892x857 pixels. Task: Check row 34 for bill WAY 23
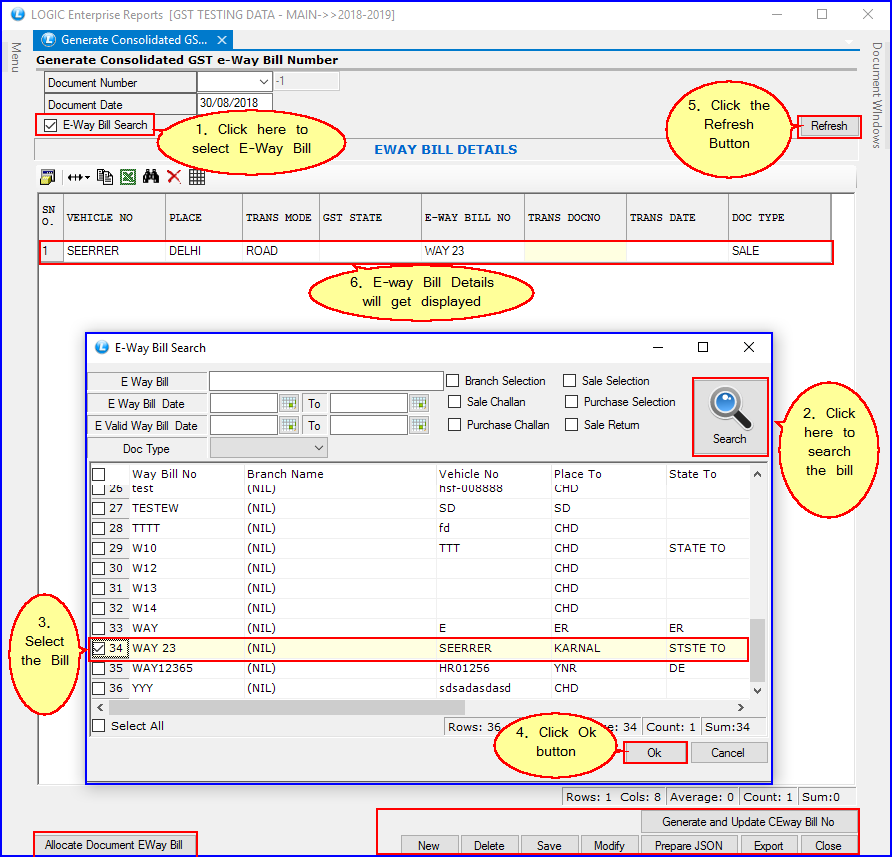[97, 648]
